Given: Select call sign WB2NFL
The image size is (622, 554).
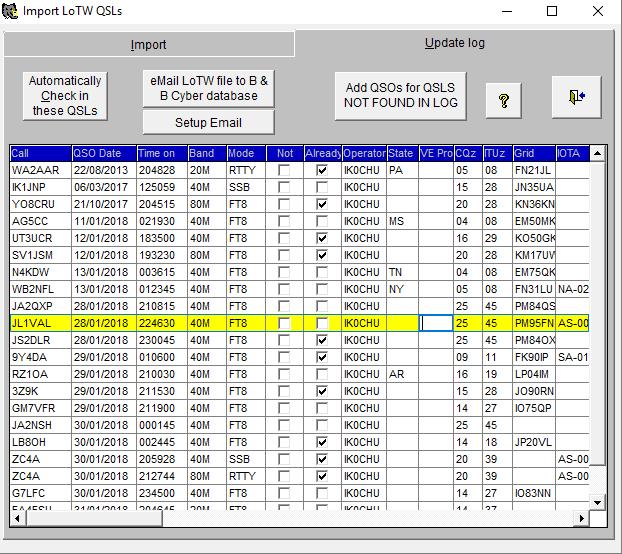Looking at the screenshot, I should (x=33, y=289).
